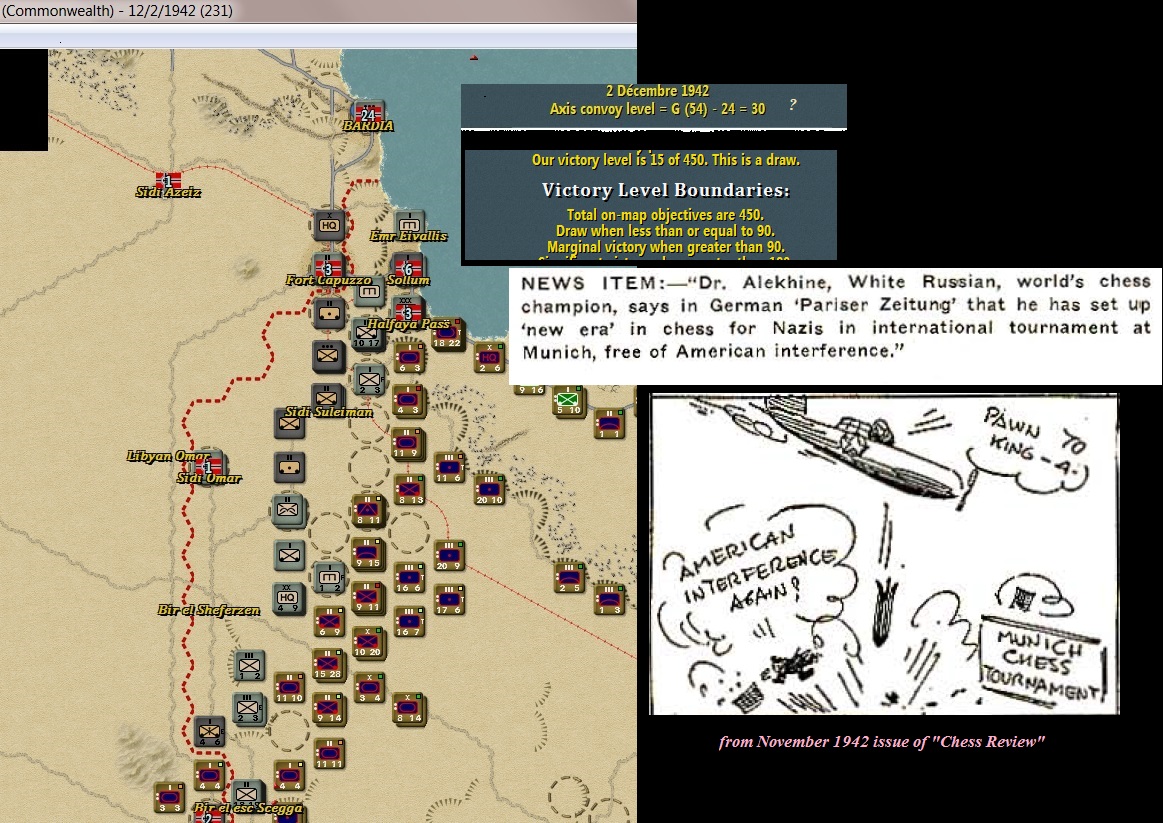Image resolution: width=1163 pixels, height=823 pixels.
Task: Click 'Our victory level is 15 of 450' text
Action: click(x=665, y=159)
